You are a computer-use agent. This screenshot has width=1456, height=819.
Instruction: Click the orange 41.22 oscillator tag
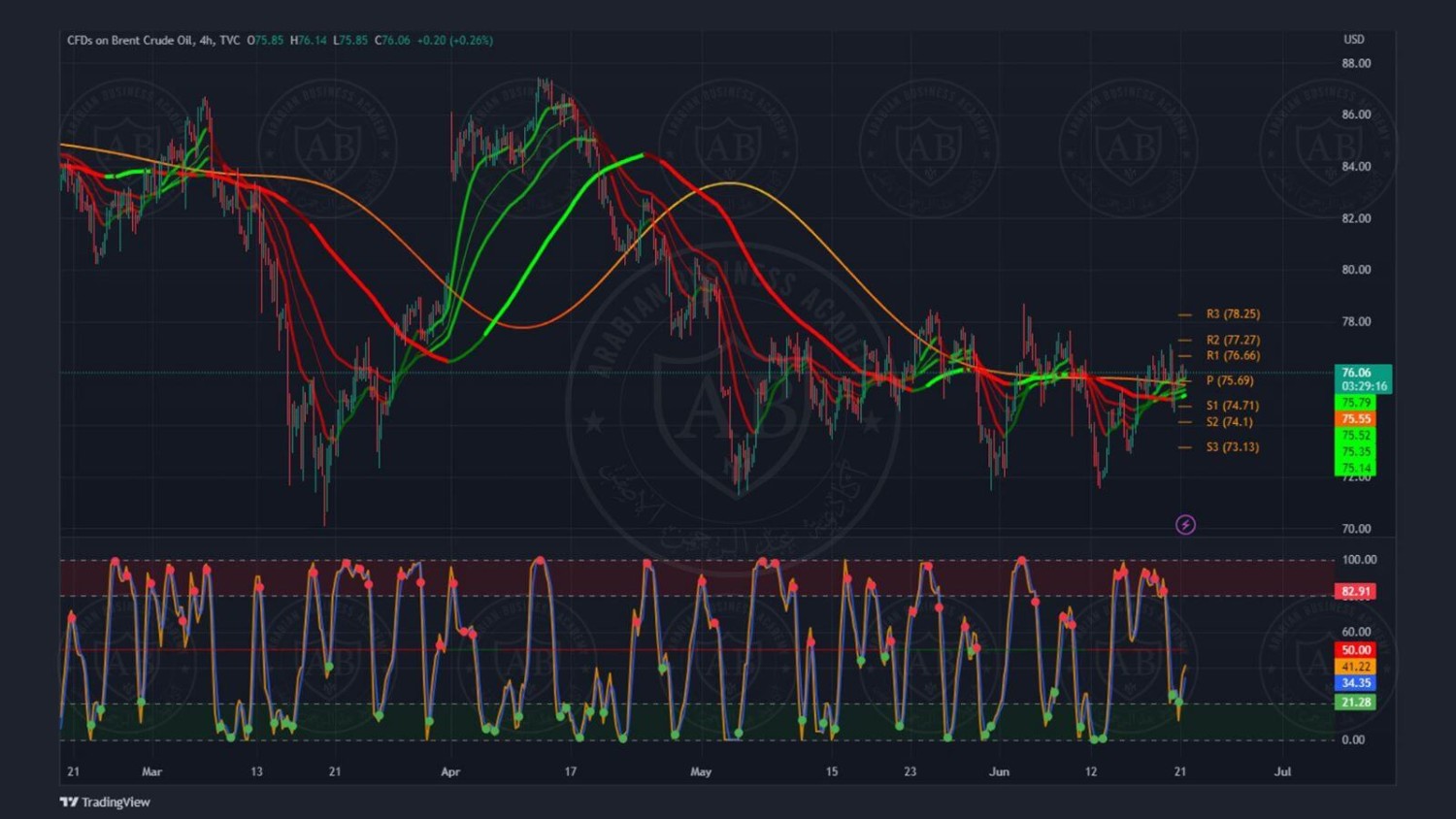(1355, 667)
